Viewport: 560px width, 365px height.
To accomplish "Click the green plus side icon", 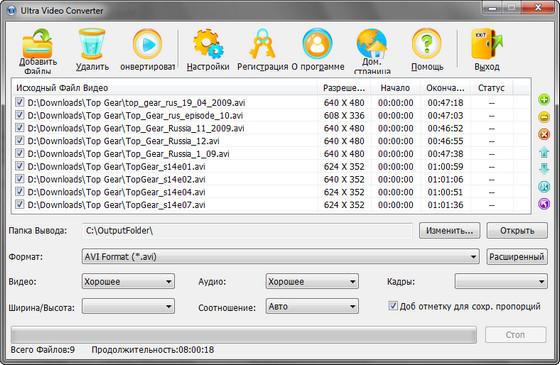I will coord(544,100).
